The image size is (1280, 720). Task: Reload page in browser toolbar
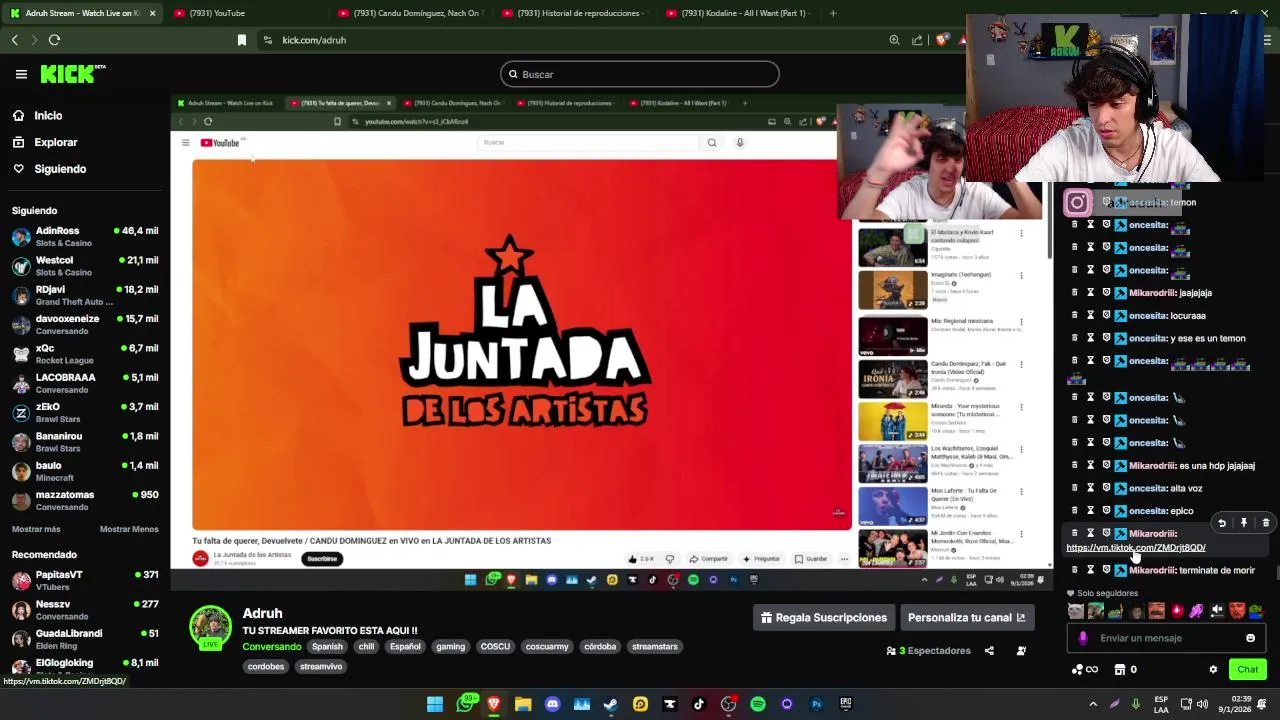54,40
